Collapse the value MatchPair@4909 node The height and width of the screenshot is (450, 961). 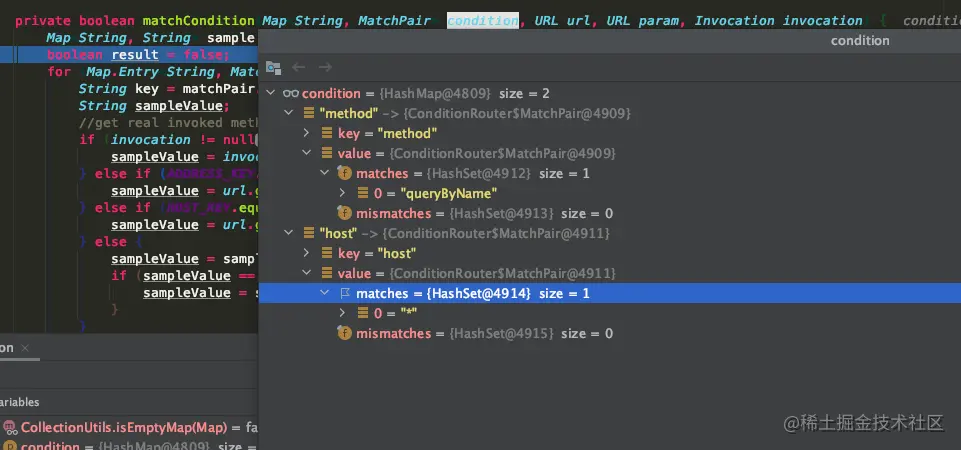(x=307, y=153)
